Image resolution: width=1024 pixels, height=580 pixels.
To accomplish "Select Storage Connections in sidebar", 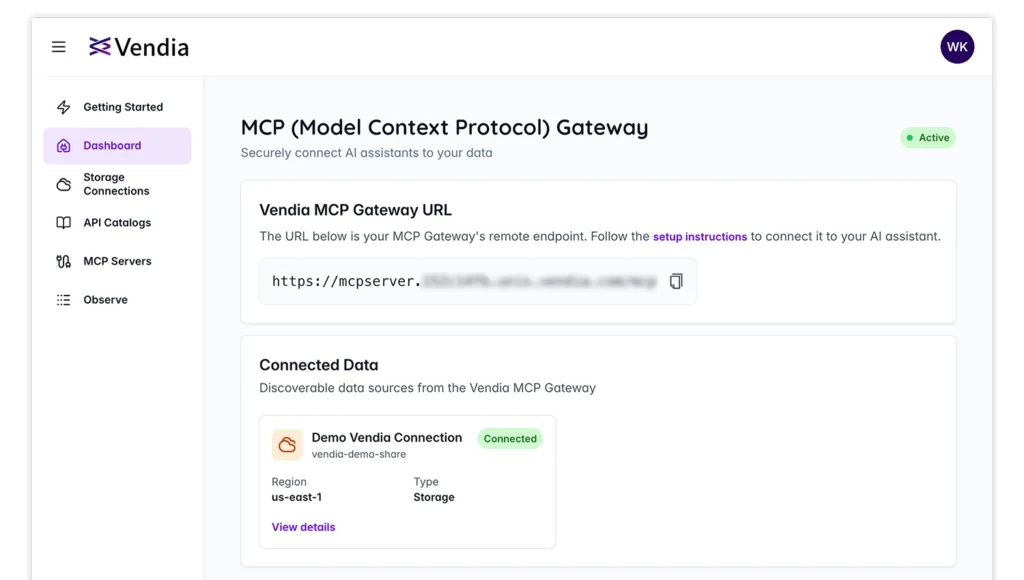I will coord(116,184).
